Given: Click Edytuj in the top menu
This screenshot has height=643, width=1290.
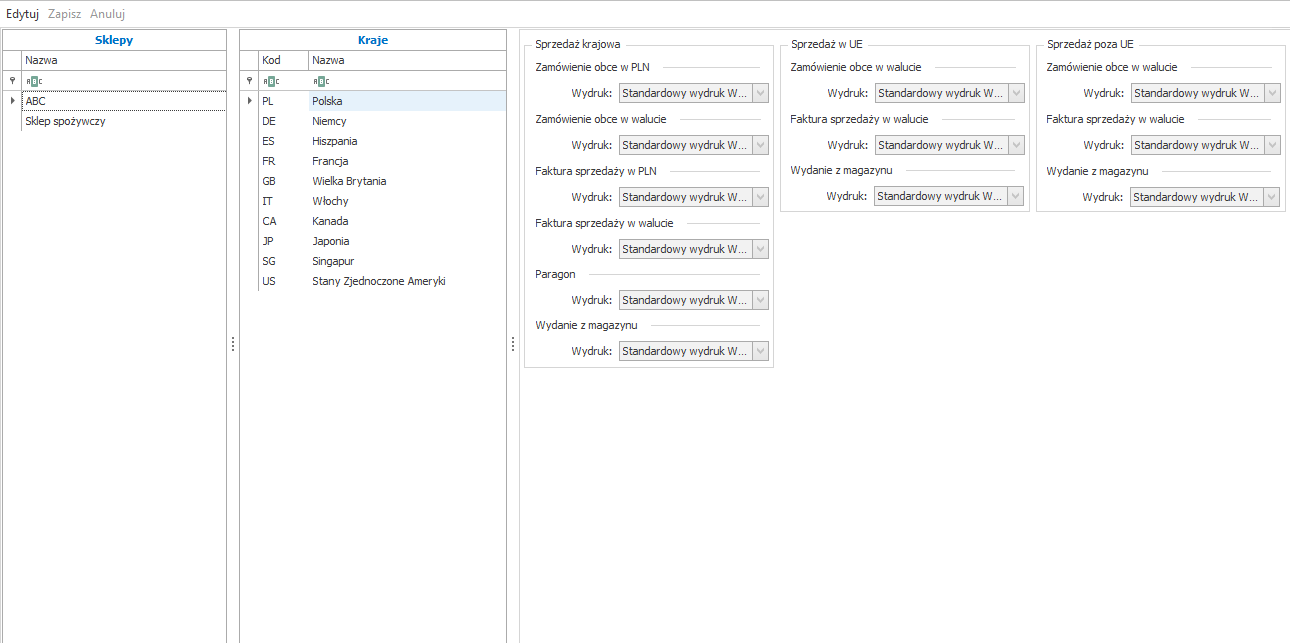Looking at the screenshot, I should [22, 14].
